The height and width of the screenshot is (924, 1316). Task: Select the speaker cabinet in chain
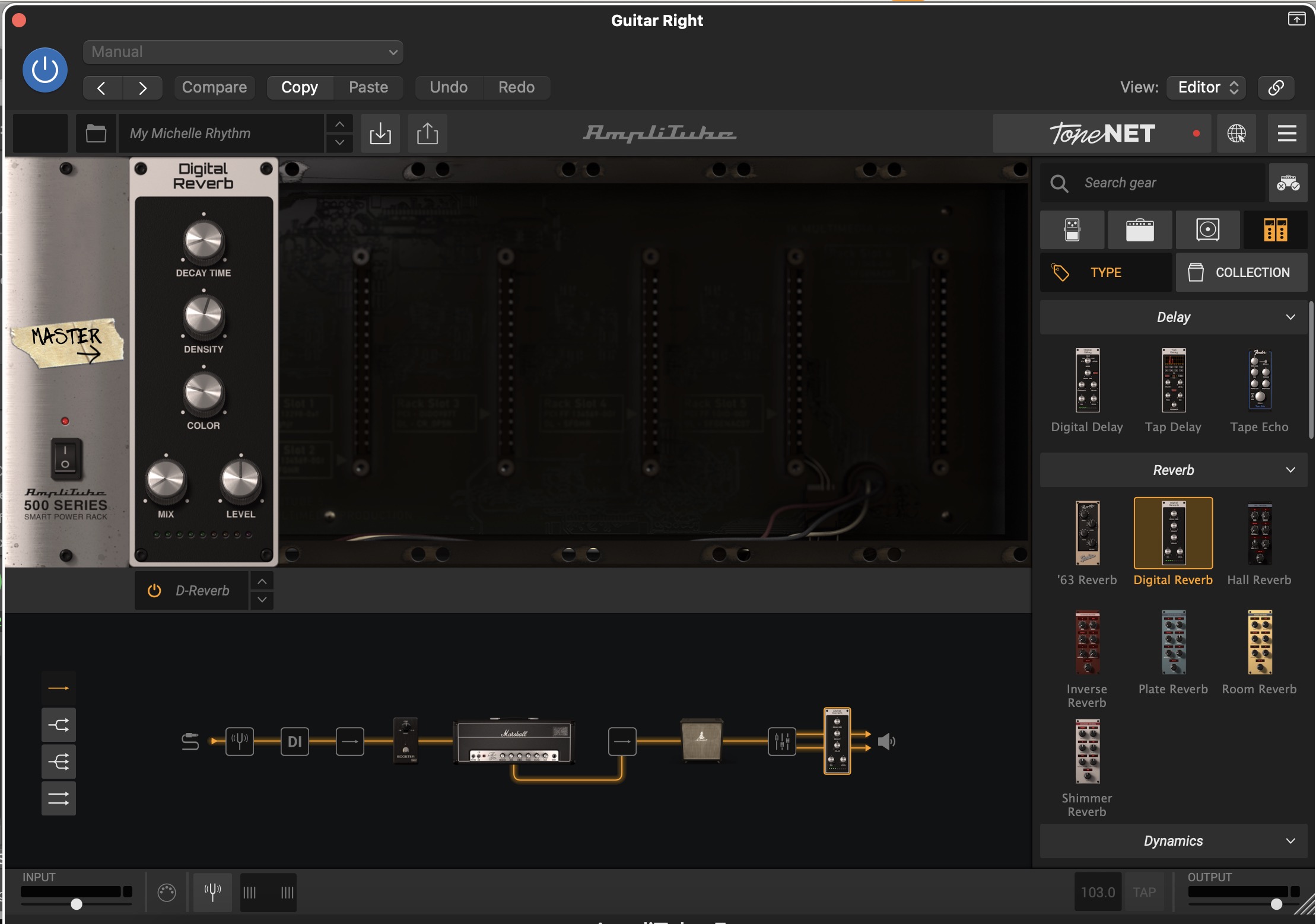click(701, 740)
